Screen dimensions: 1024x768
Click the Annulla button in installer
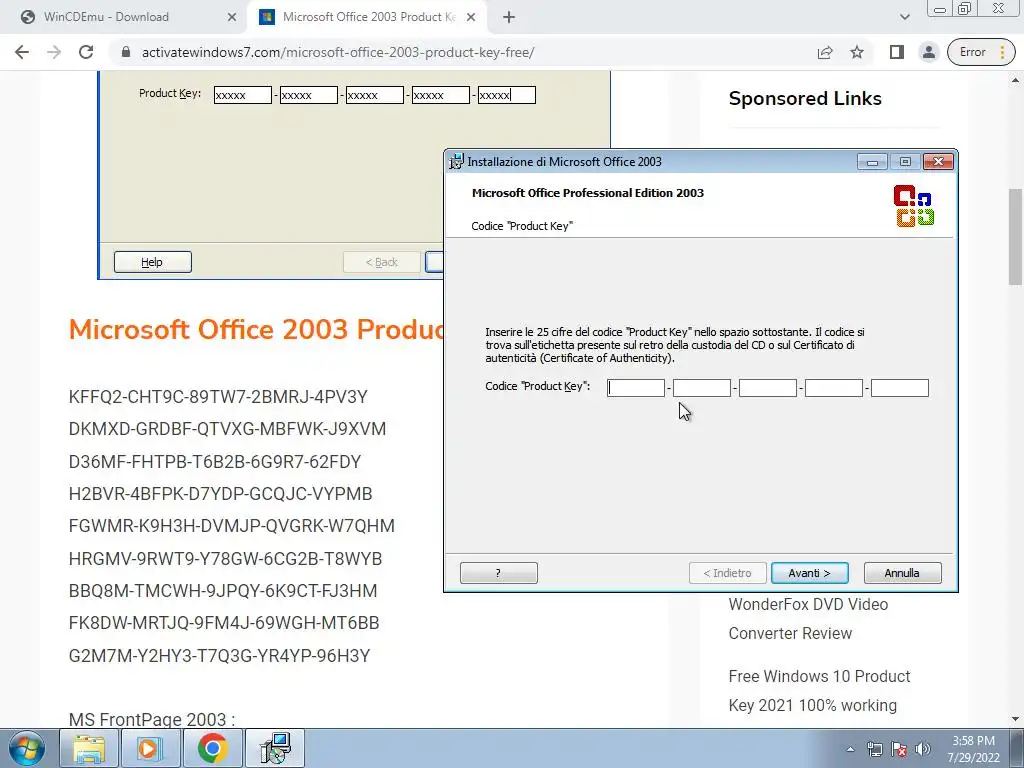tap(903, 573)
